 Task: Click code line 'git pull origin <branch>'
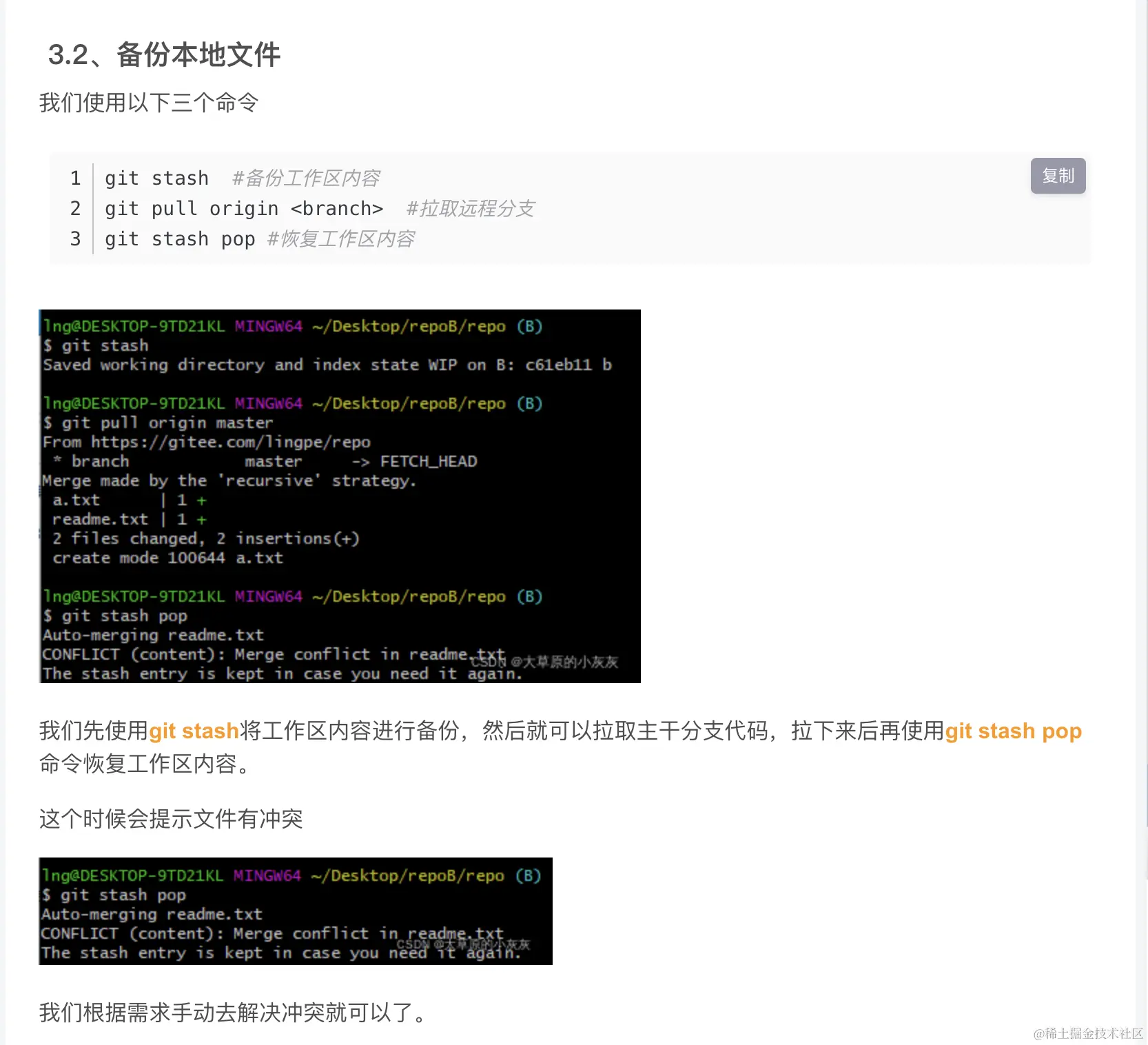[320, 209]
